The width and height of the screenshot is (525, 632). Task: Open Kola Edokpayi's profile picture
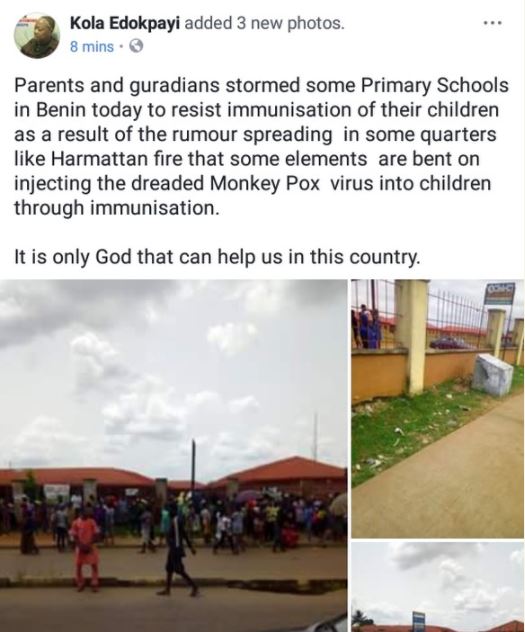pyautogui.click(x=37, y=35)
